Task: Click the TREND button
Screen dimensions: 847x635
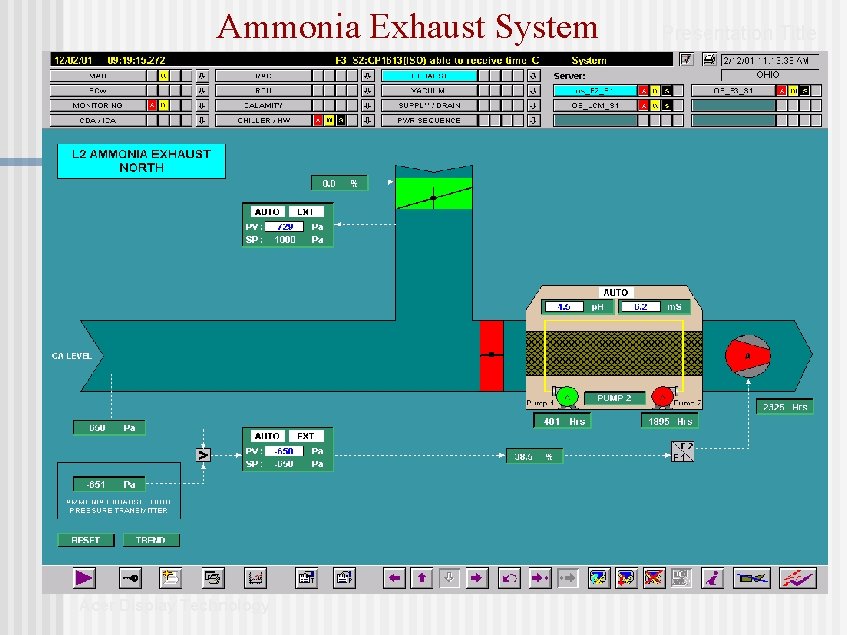Action: 151,540
